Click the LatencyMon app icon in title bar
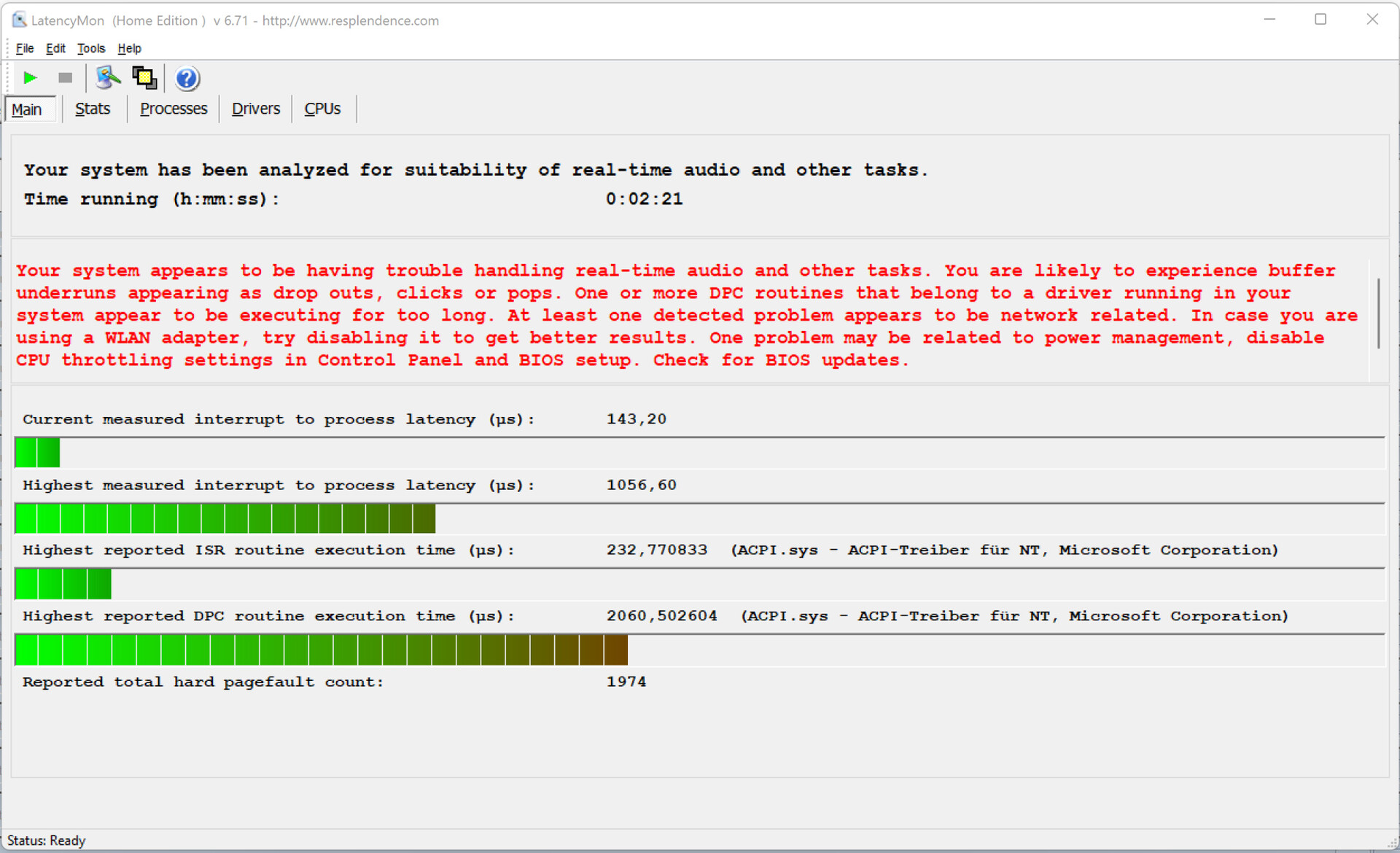Image resolution: width=1400 pixels, height=853 pixels. coord(19,20)
